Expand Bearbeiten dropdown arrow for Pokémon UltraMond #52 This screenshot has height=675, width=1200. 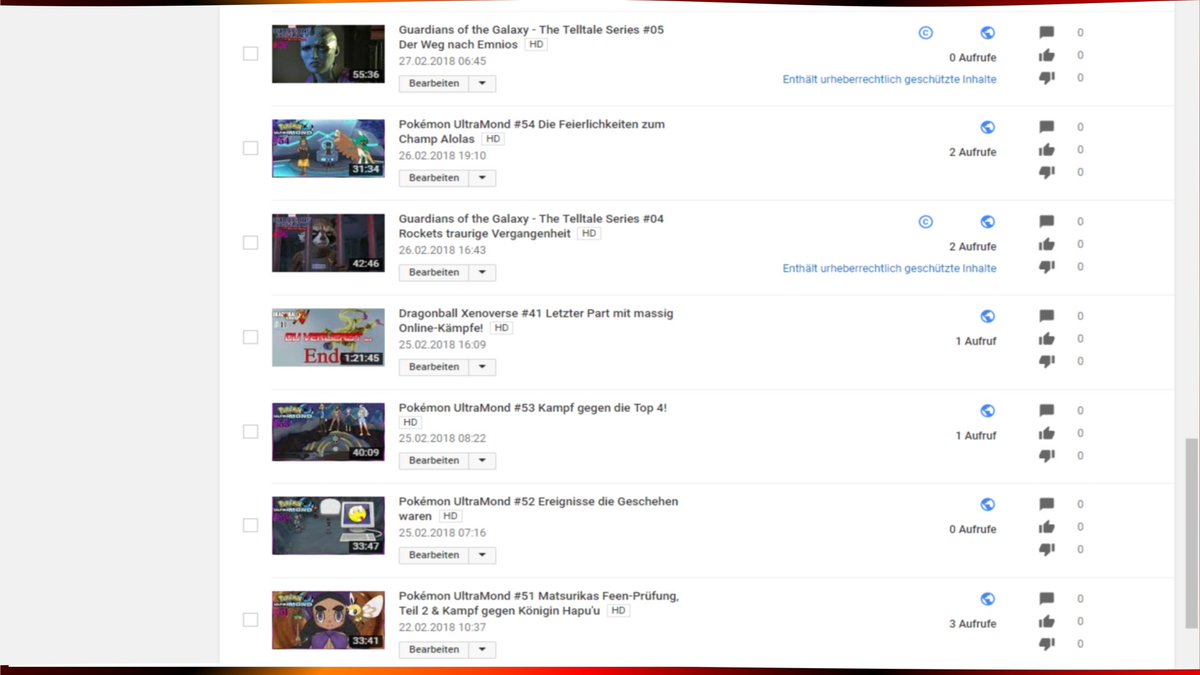482,555
